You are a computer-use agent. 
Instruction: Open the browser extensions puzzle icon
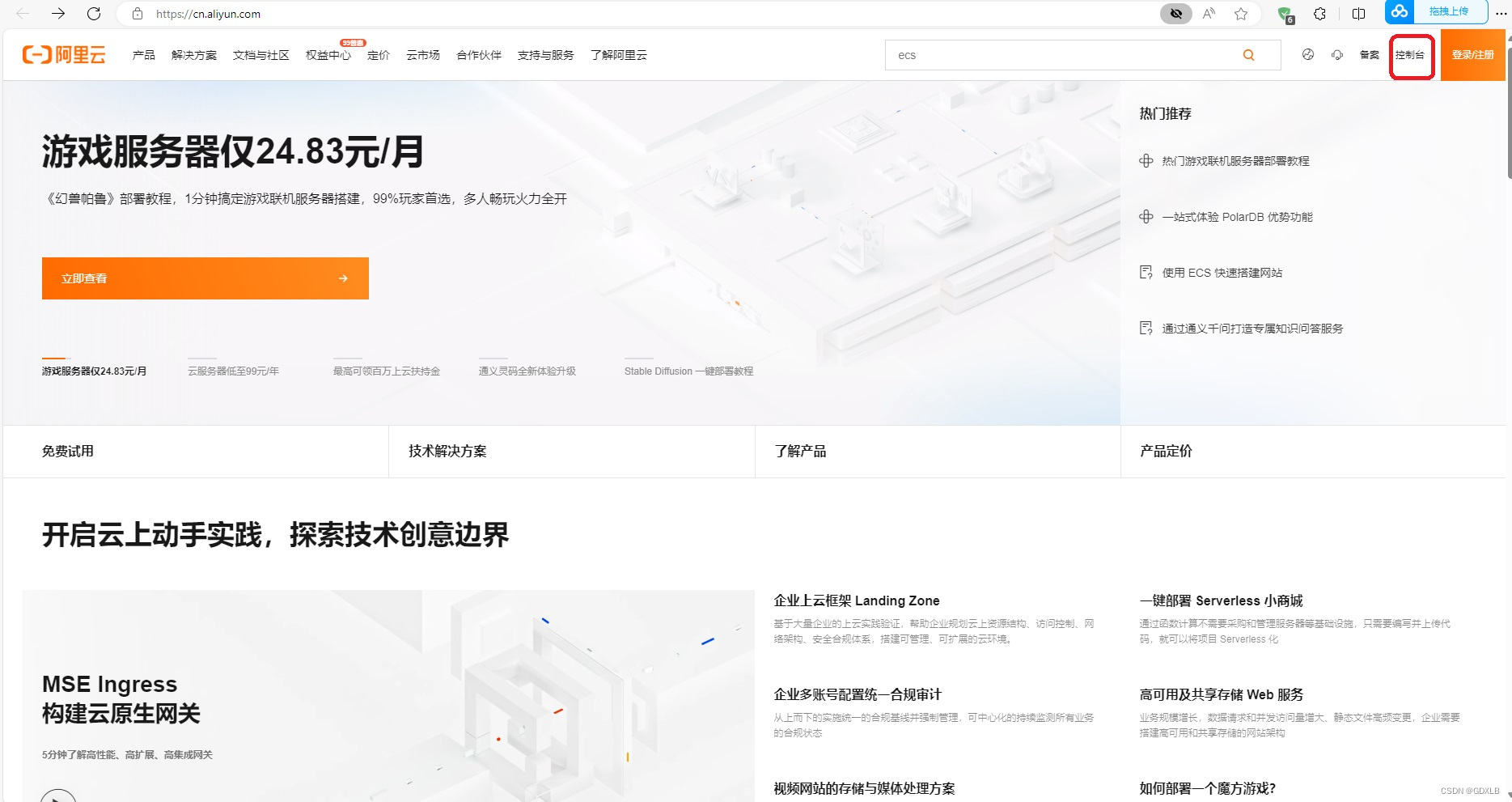coord(1320,14)
